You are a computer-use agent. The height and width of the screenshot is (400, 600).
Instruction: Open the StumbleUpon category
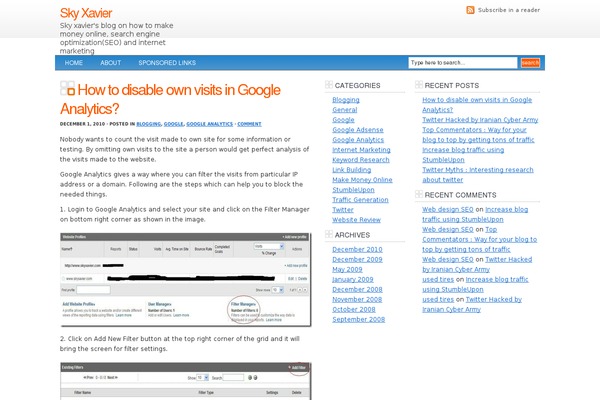tap(353, 189)
